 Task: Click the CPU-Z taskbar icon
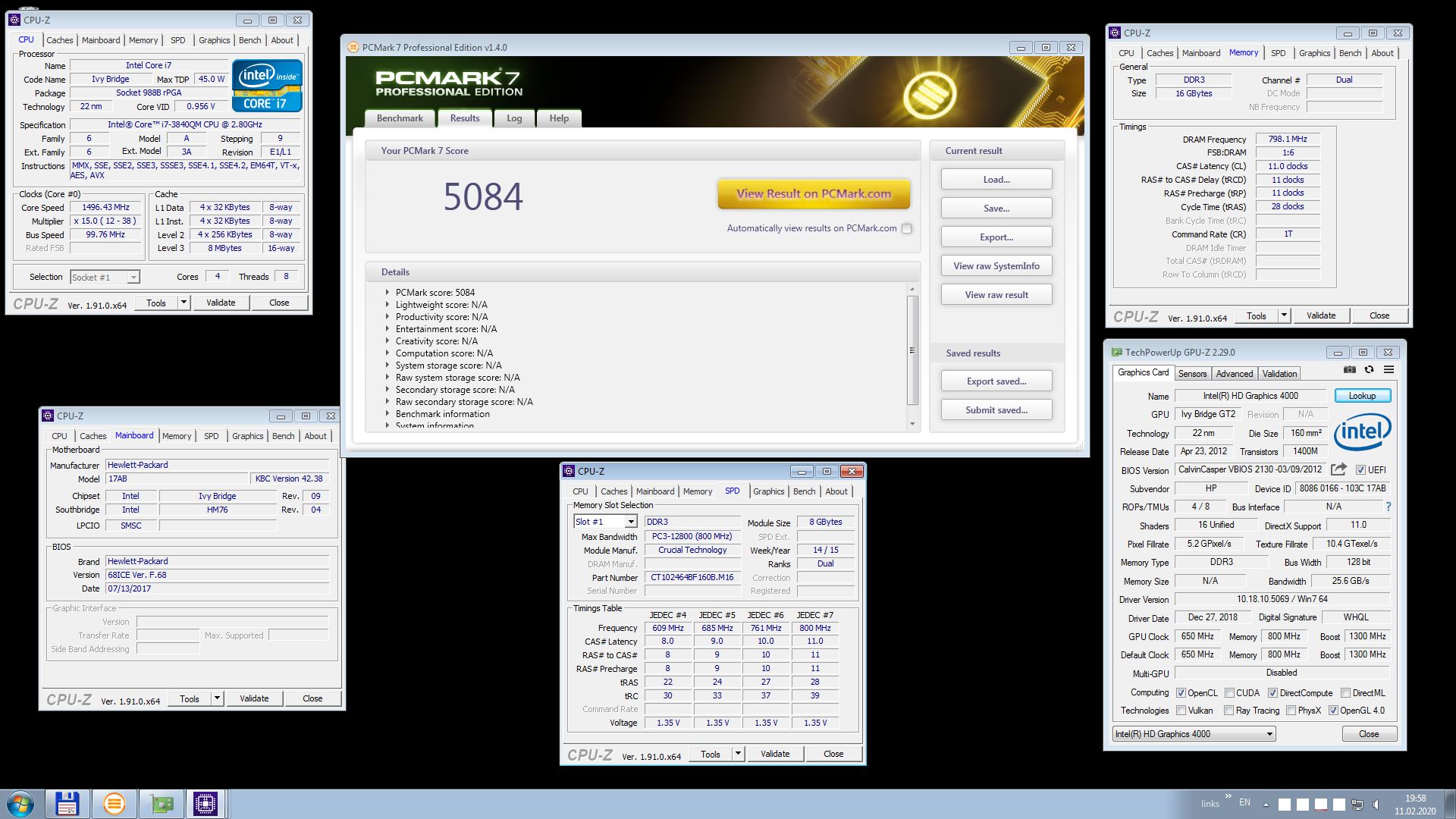tap(206, 804)
